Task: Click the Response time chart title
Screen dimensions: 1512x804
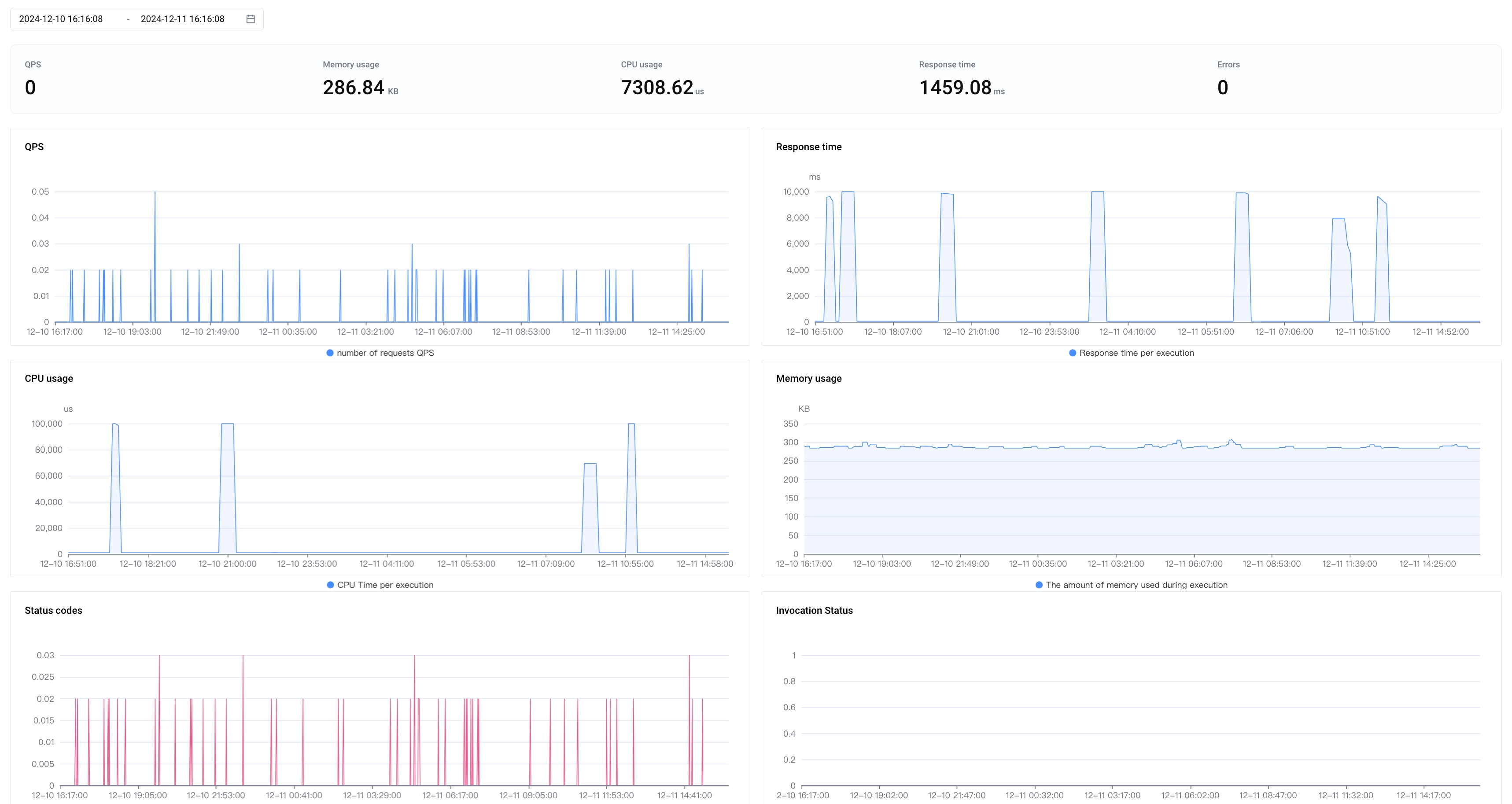Action: tap(808, 147)
